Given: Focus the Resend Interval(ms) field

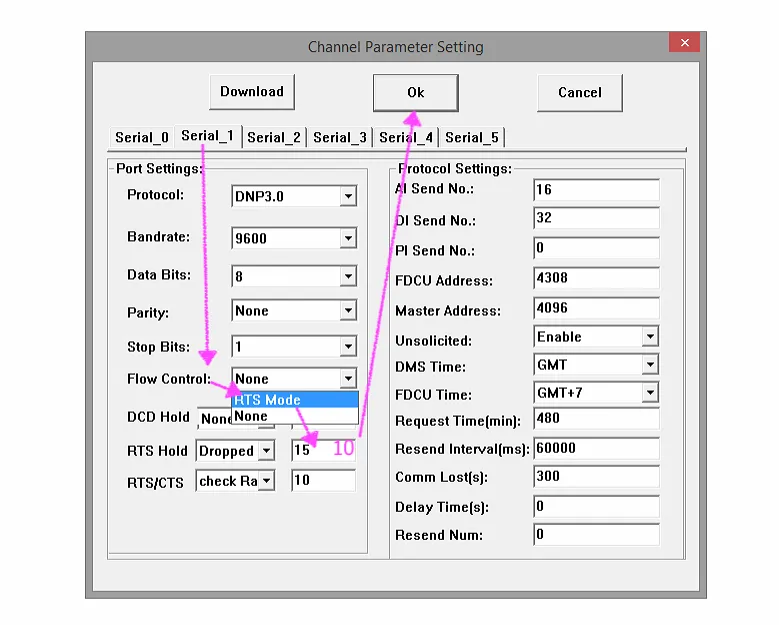Looking at the screenshot, I should 597,449.
